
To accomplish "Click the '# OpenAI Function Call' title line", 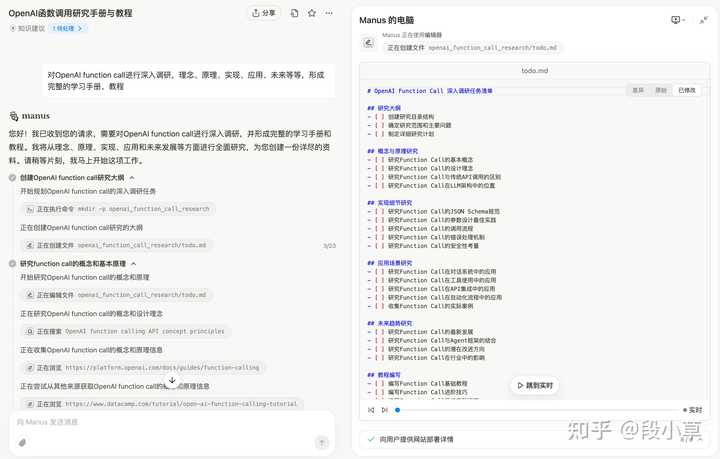I will pyautogui.click(x=430, y=91).
